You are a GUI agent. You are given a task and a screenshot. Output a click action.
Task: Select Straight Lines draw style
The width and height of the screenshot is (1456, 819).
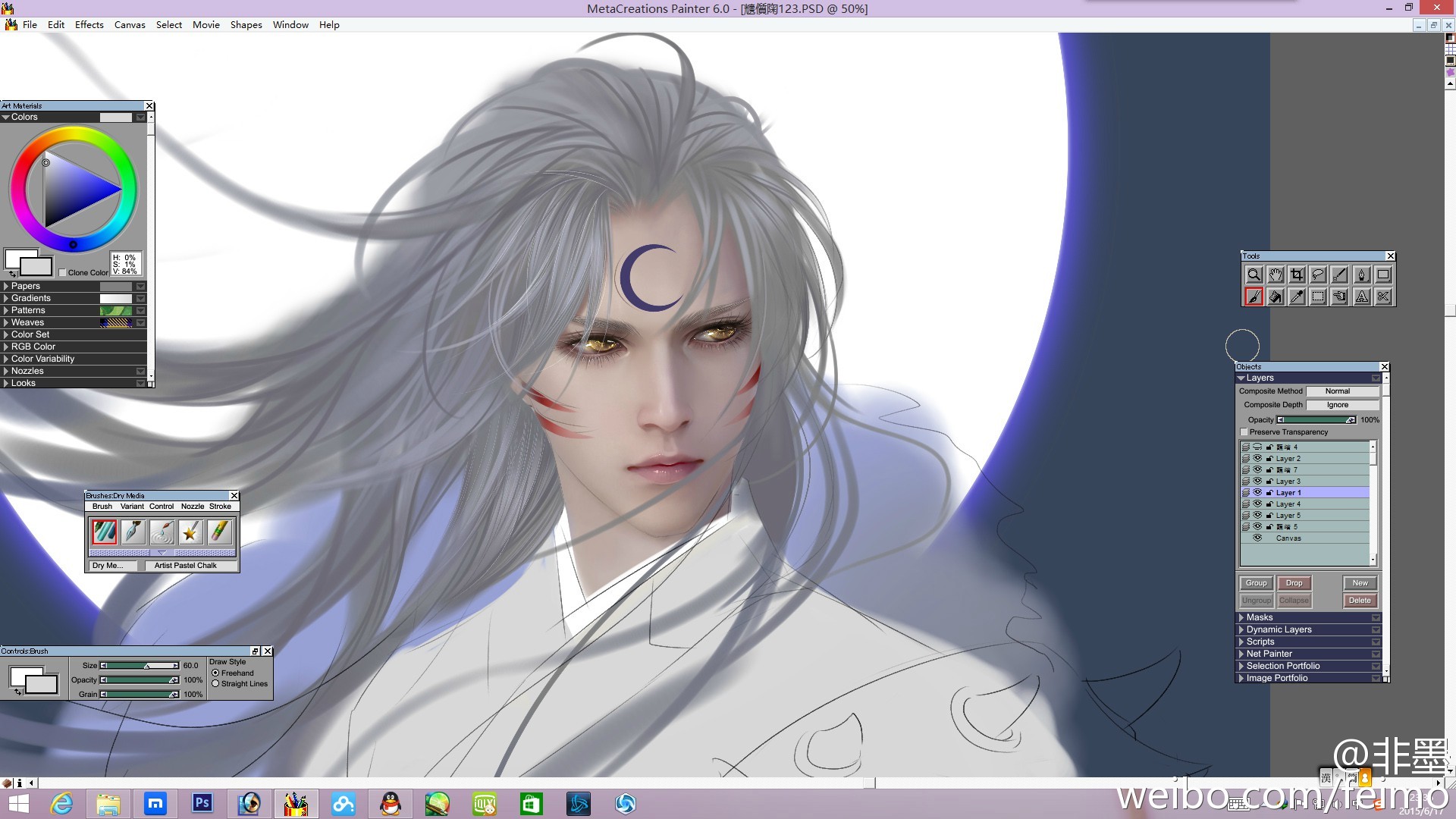coord(215,684)
